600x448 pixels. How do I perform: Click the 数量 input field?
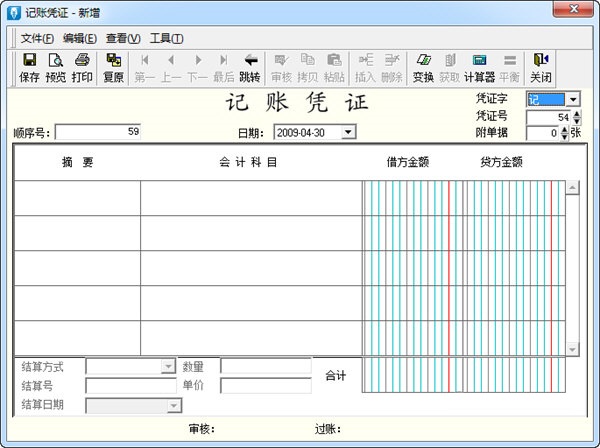click(266, 366)
